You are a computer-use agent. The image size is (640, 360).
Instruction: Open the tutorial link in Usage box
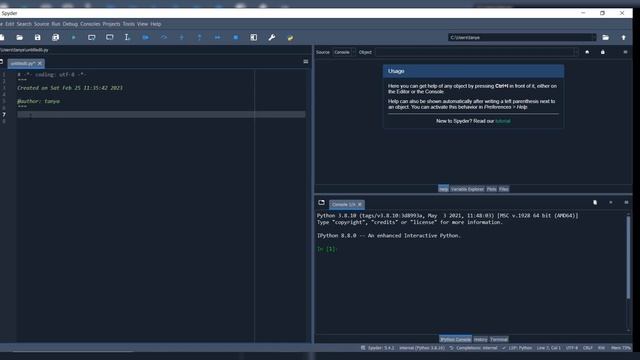pyautogui.click(x=503, y=121)
